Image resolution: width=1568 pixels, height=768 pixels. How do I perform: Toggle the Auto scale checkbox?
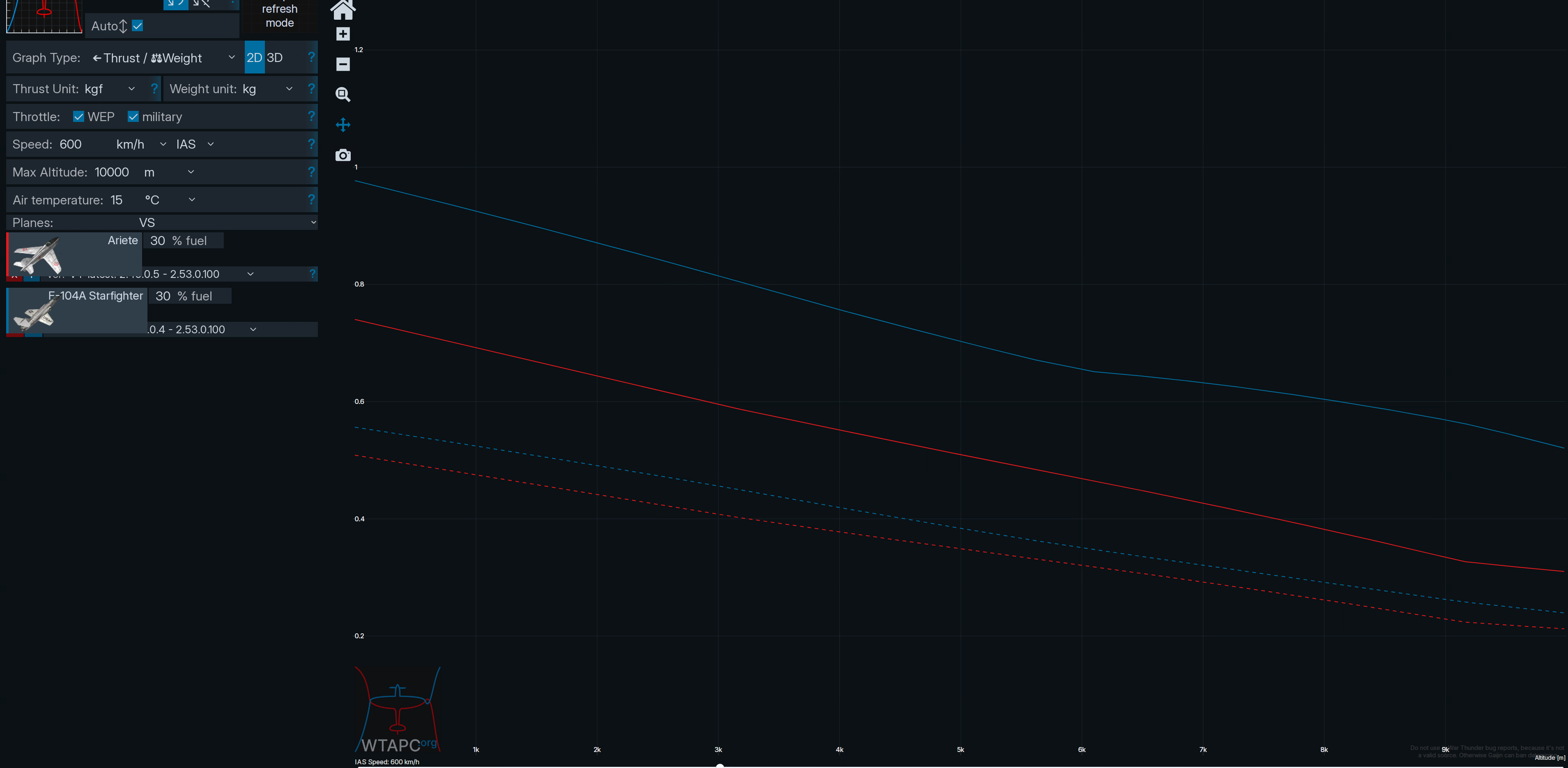138,25
